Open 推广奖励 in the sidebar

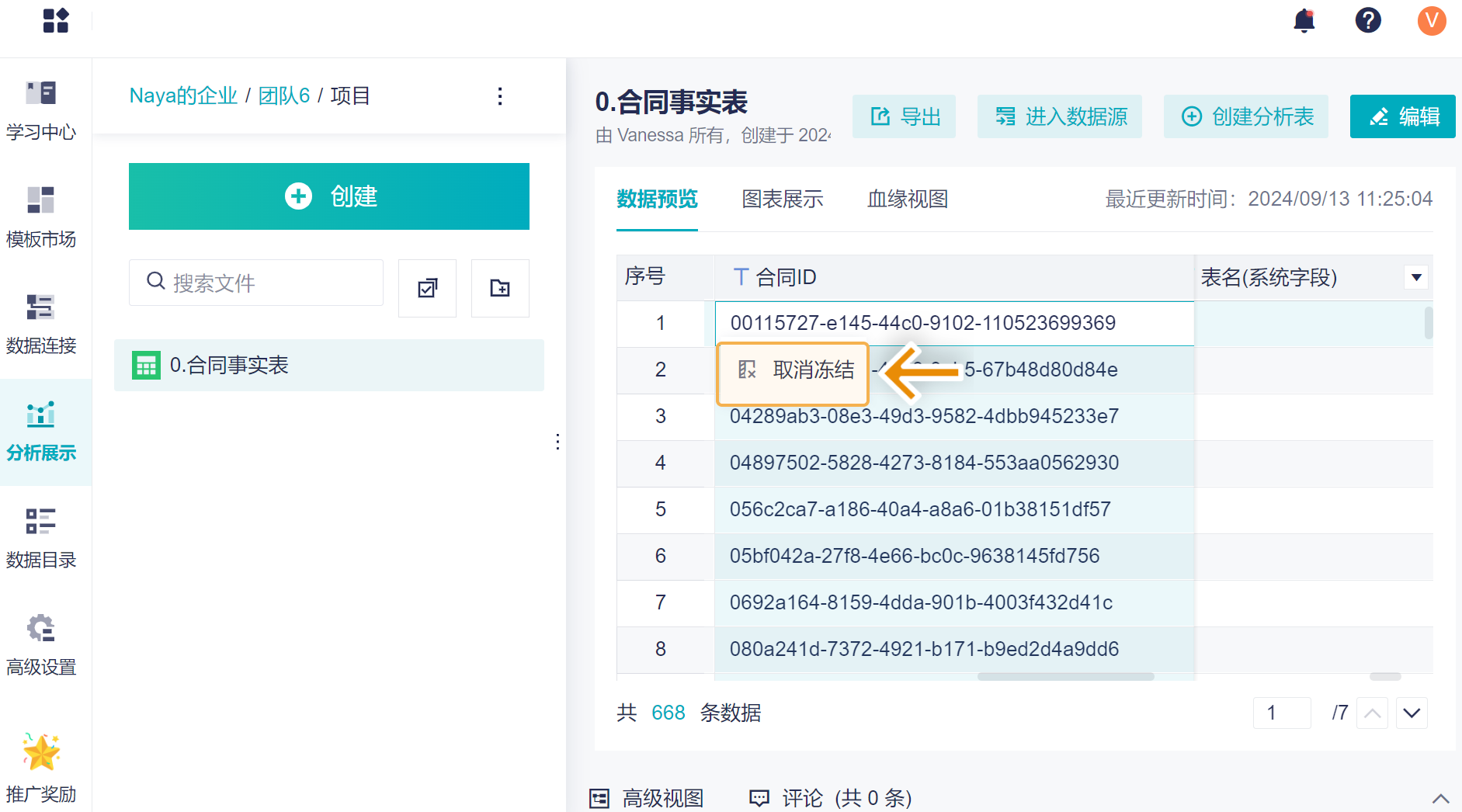coord(41,769)
